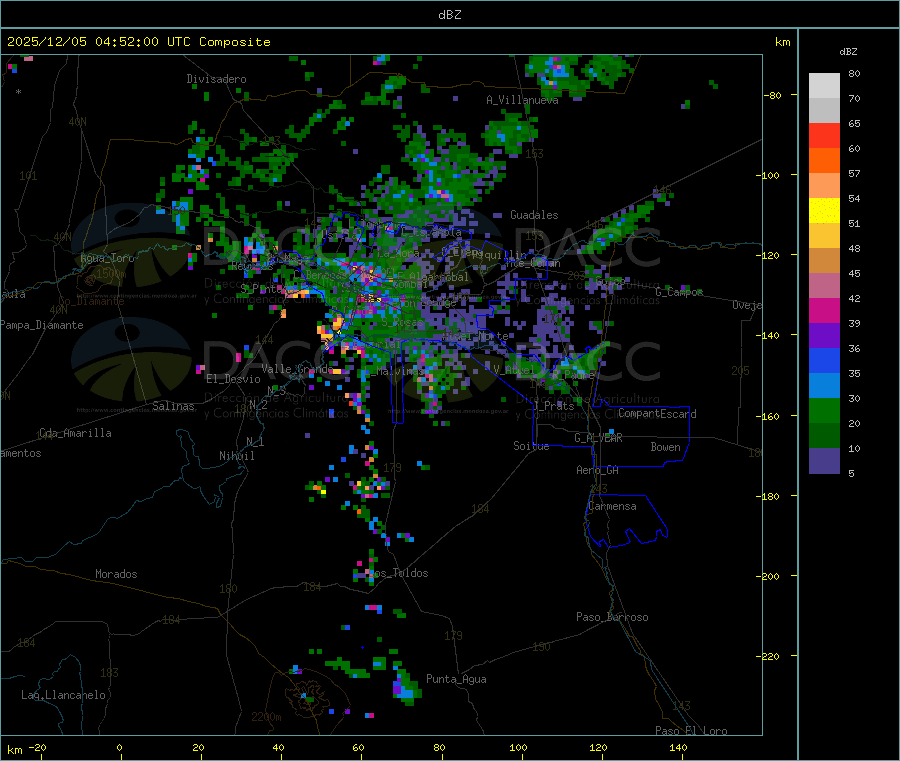
Task: Click the G_ALVEAR place label
Action: pyautogui.click(x=598, y=438)
